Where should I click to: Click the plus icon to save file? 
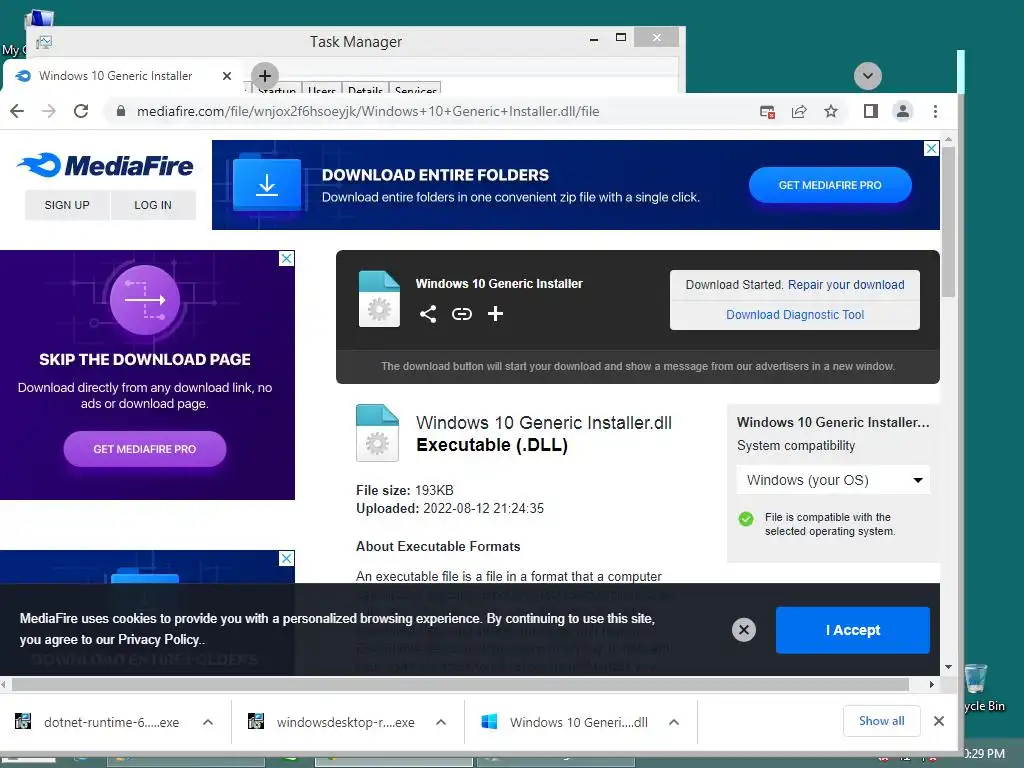pyautogui.click(x=495, y=314)
